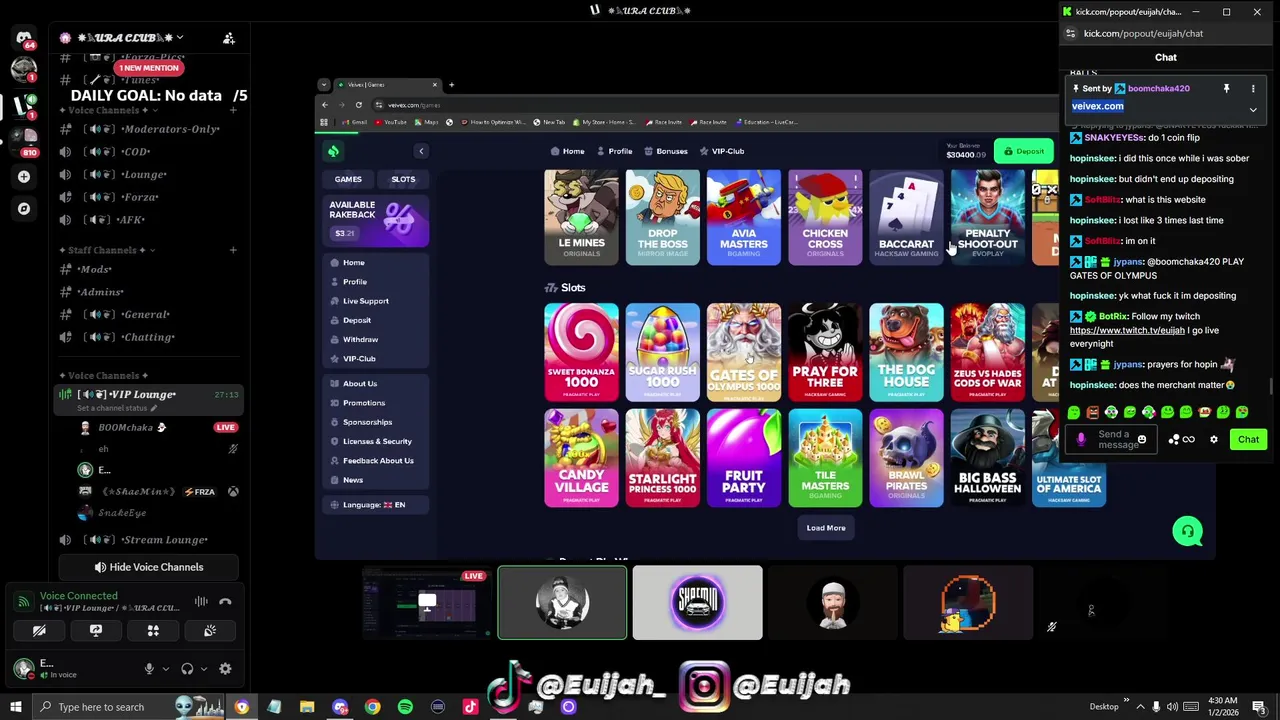Select the VIP Lounge voice channel
The height and width of the screenshot is (720, 1280).
150,398
